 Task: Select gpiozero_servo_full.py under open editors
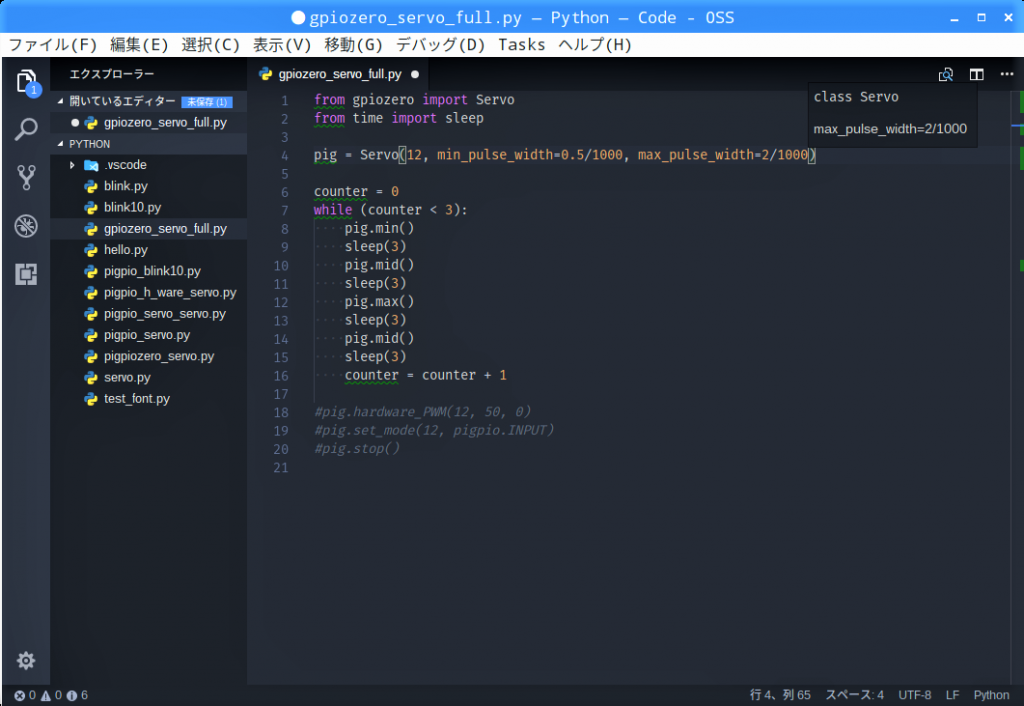pos(149,123)
